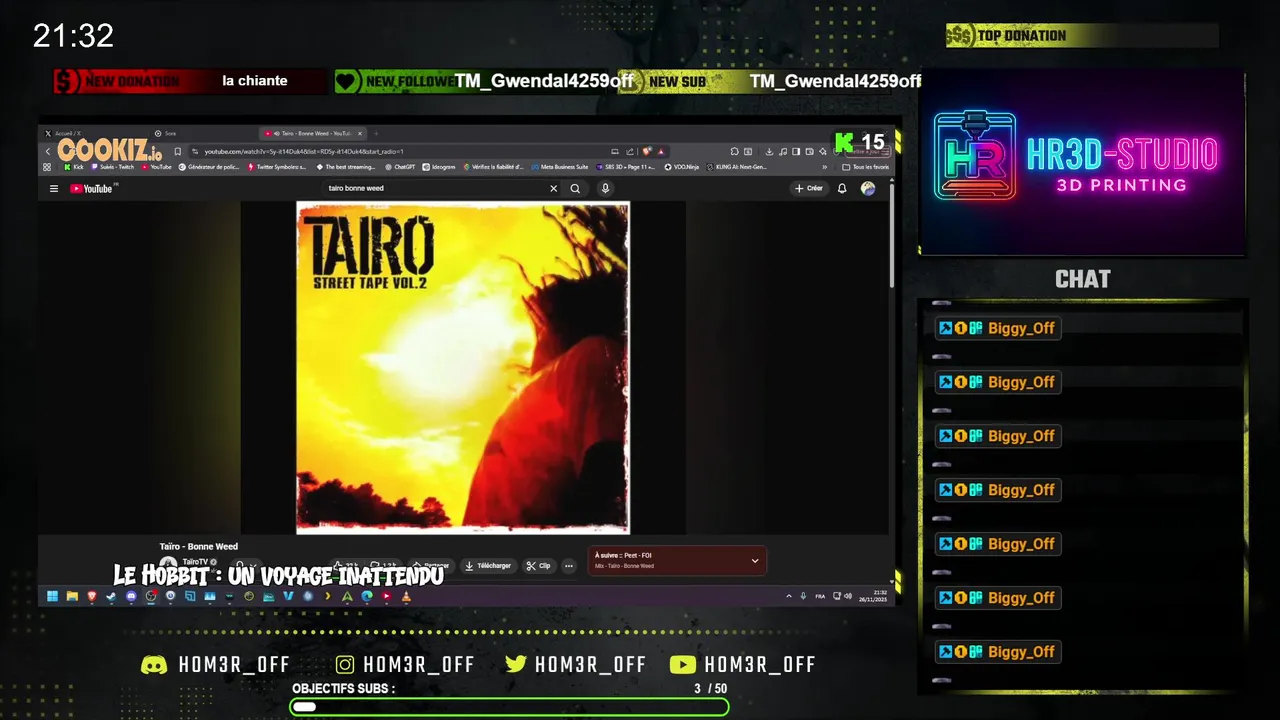Close the Taïro - Bonne Weed tab
The image size is (1280, 720).
coord(360,133)
